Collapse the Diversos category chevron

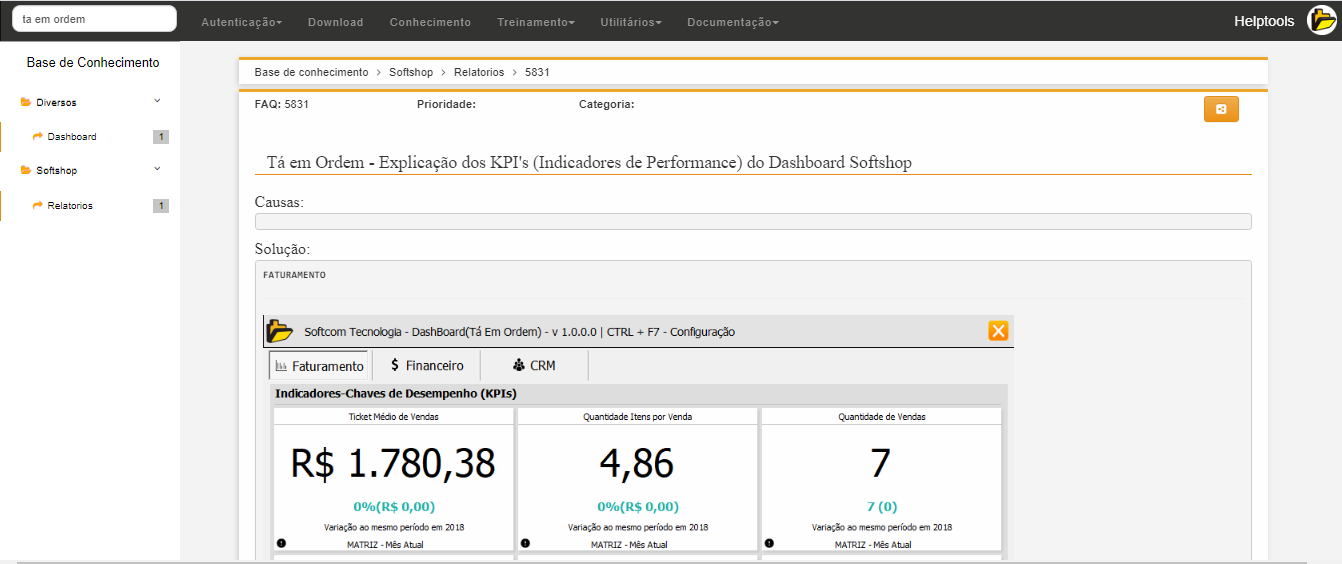(157, 101)
